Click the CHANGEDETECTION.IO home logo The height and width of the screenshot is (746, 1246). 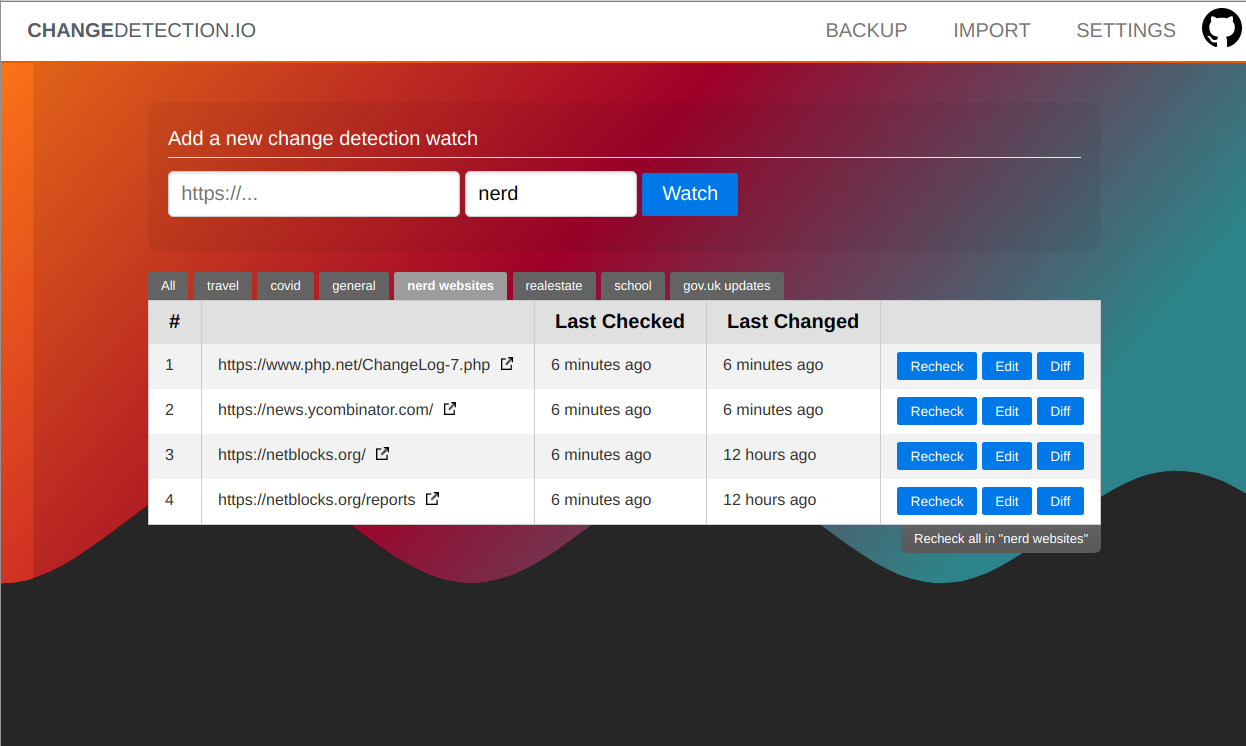(x=141, y=31)
